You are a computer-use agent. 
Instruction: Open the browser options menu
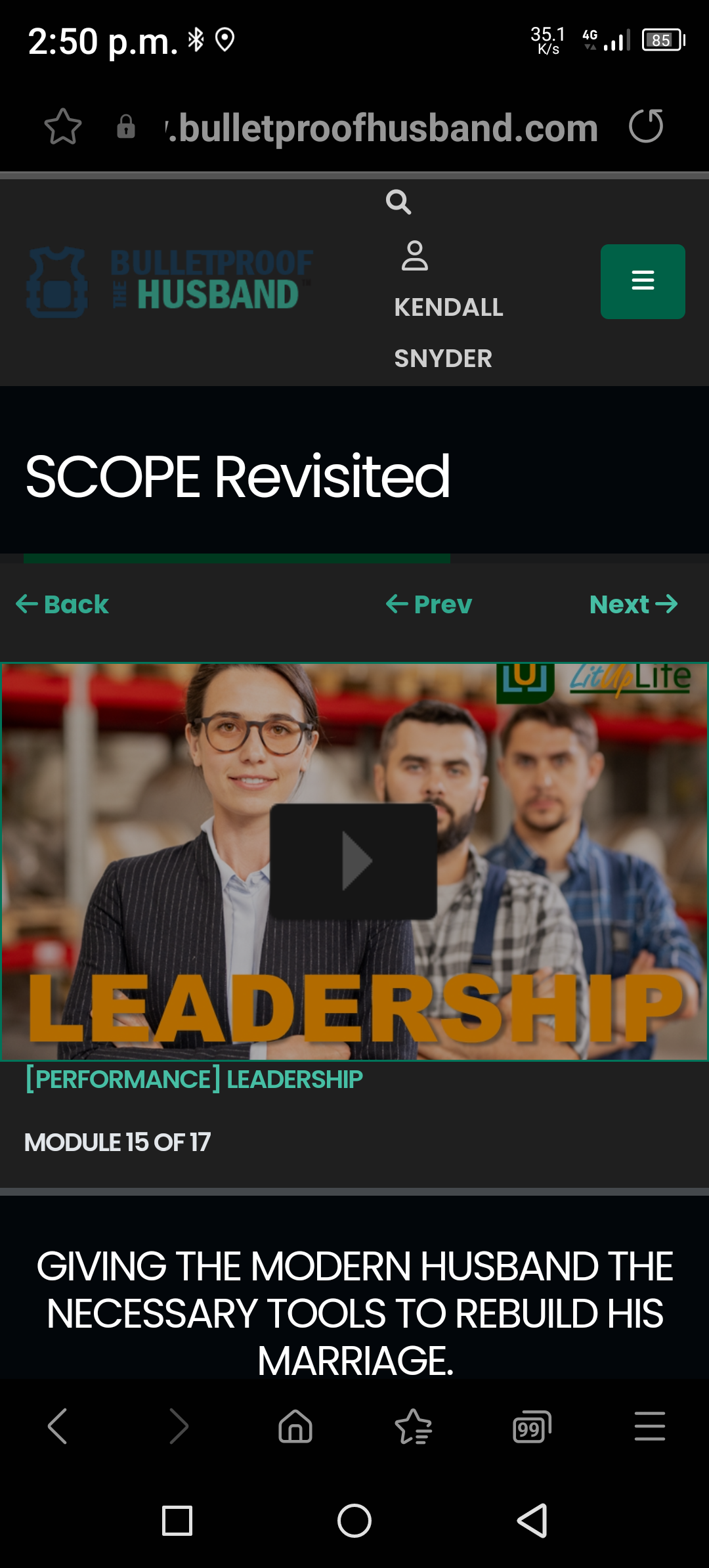(x=650, y=1426)
